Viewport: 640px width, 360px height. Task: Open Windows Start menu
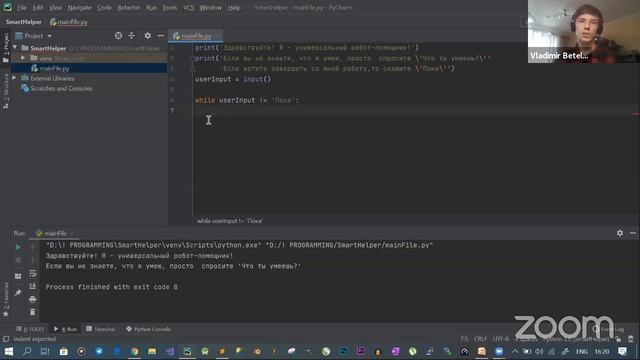(9, 351)
